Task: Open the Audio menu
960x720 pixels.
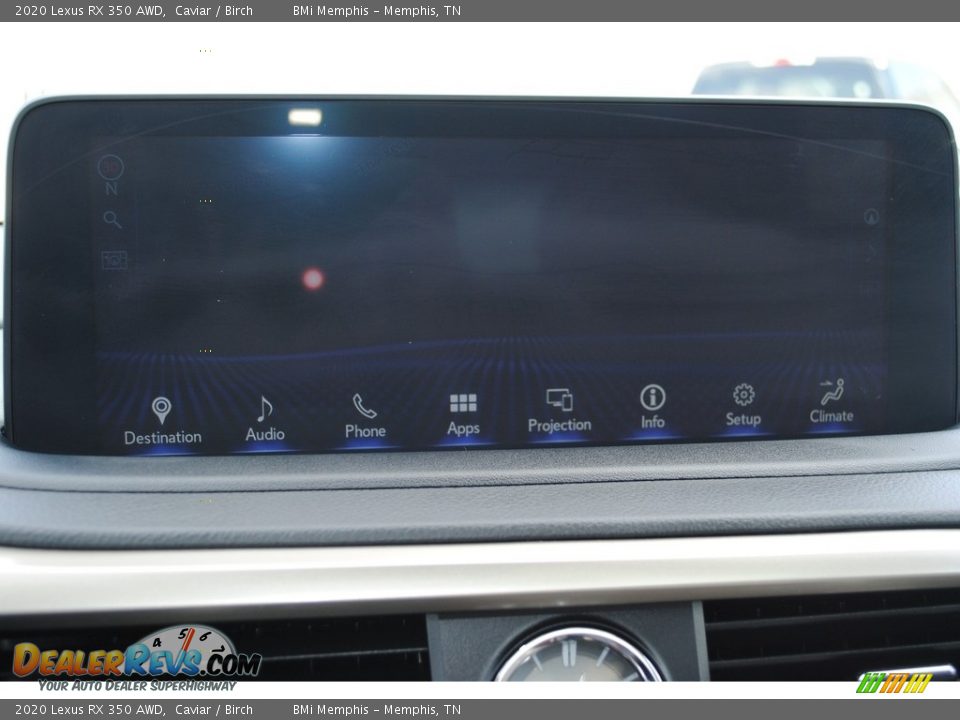Action: pos(265,419)
